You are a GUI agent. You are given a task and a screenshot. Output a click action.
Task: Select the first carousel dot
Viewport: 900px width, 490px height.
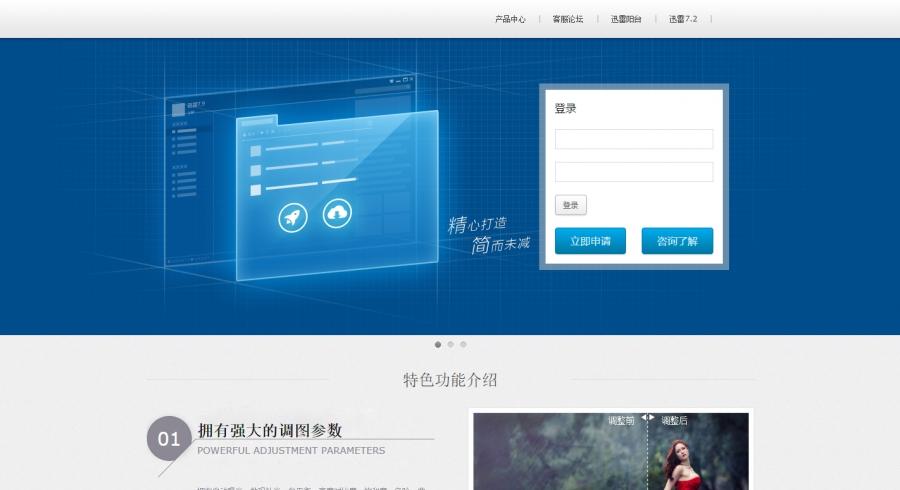(438, 344)
